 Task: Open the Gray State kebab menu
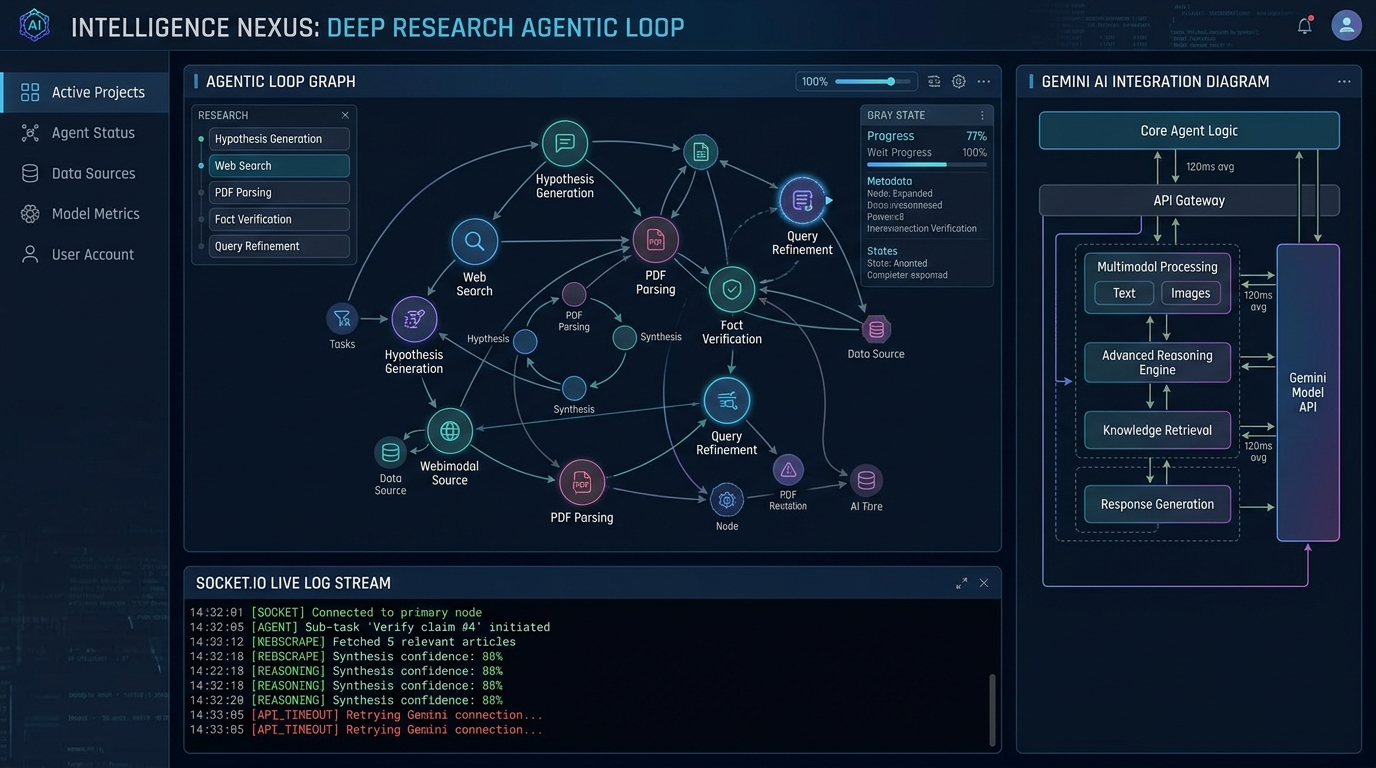[x=982, y=115]
